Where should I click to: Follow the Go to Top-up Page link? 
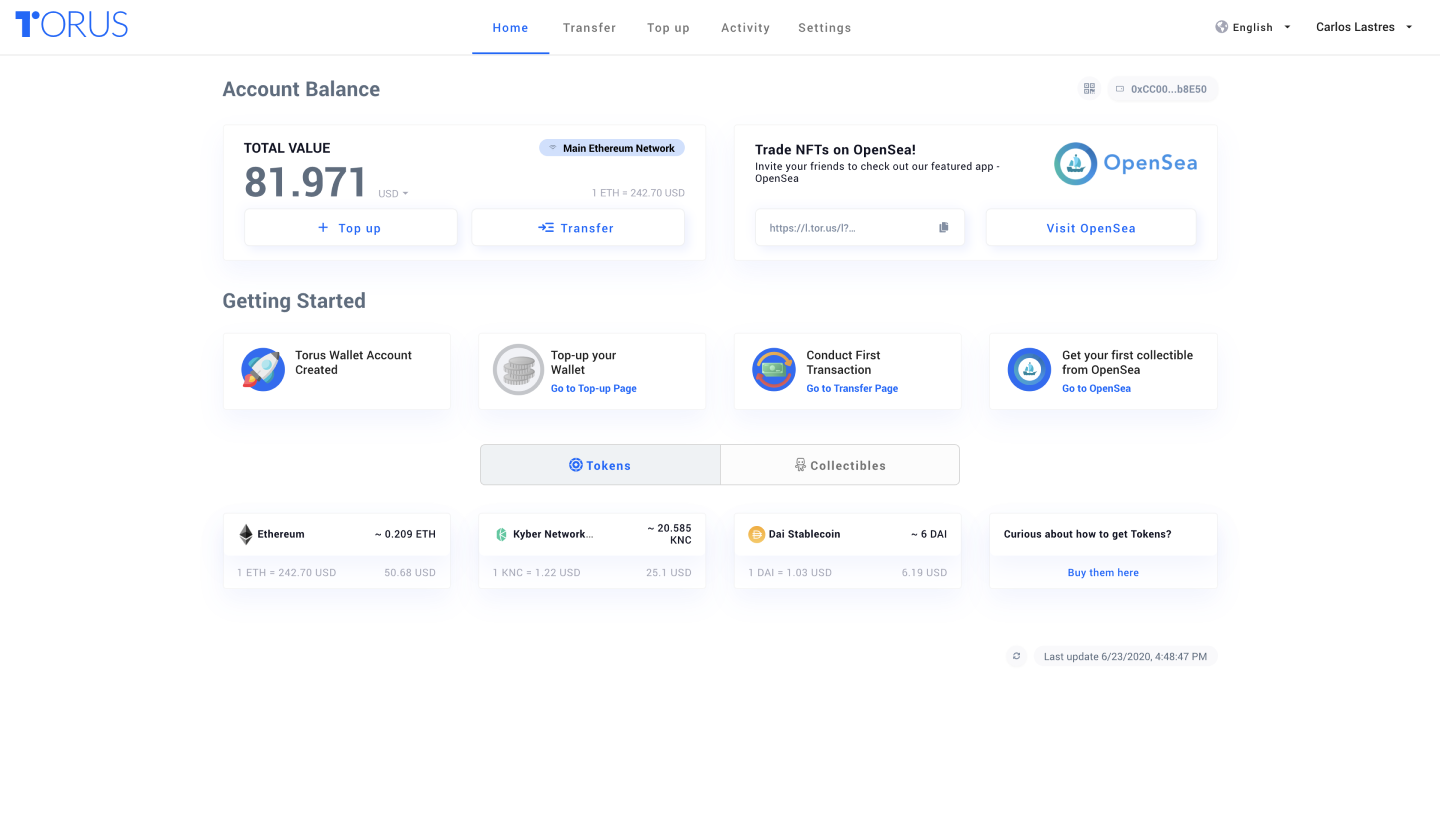tap(593, 389)
